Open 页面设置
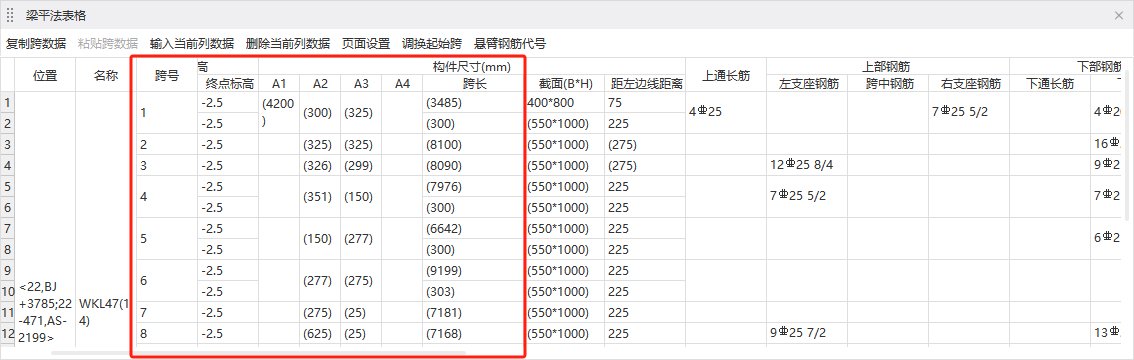Image resolution: width=1134 pixels, height=360 pixels. pyautogui.click(x=366, y=43)
